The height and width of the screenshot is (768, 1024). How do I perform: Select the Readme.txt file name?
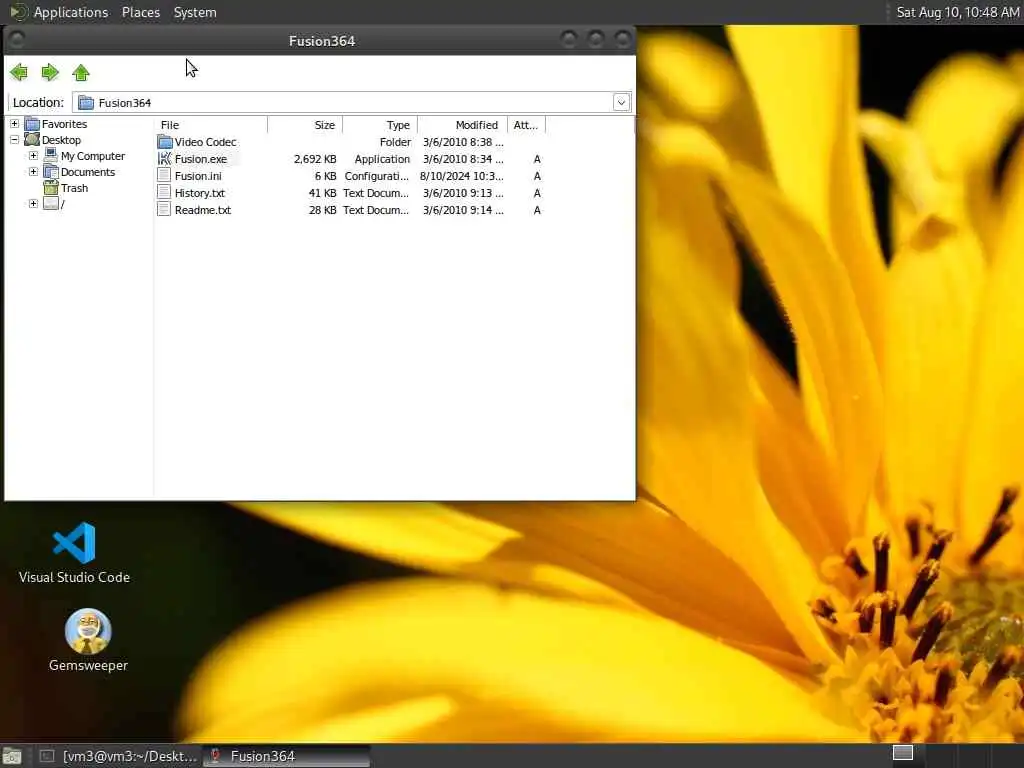(202, 210)
